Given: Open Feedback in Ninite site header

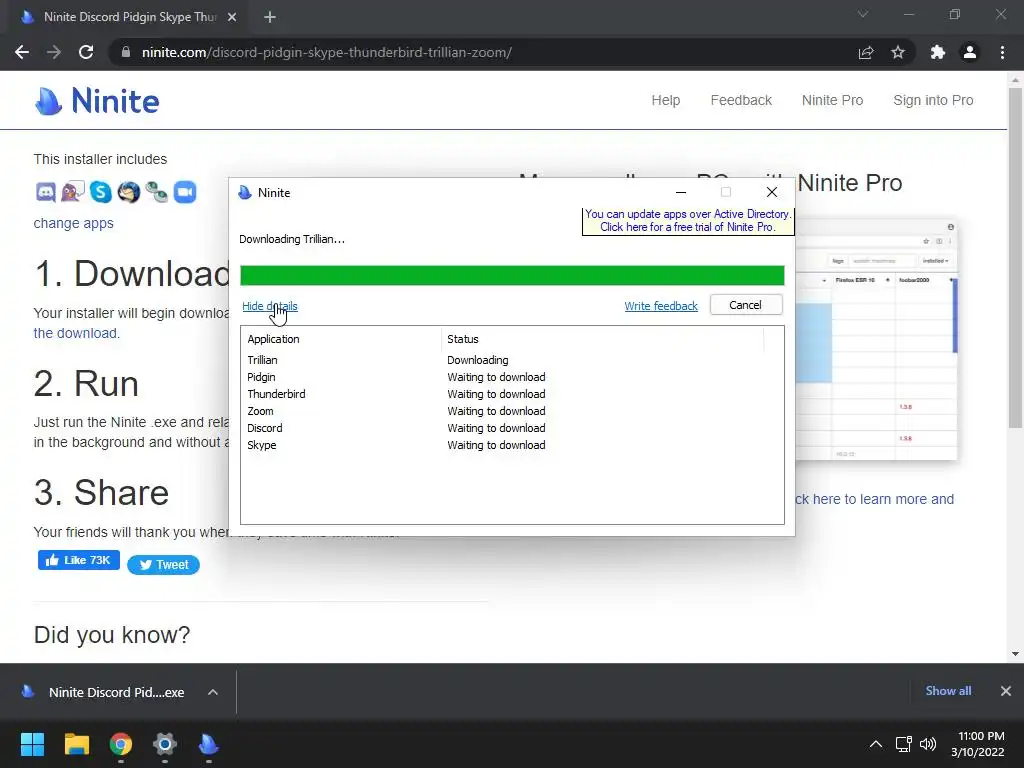Looking at the screenshot, I should (741, 100).
